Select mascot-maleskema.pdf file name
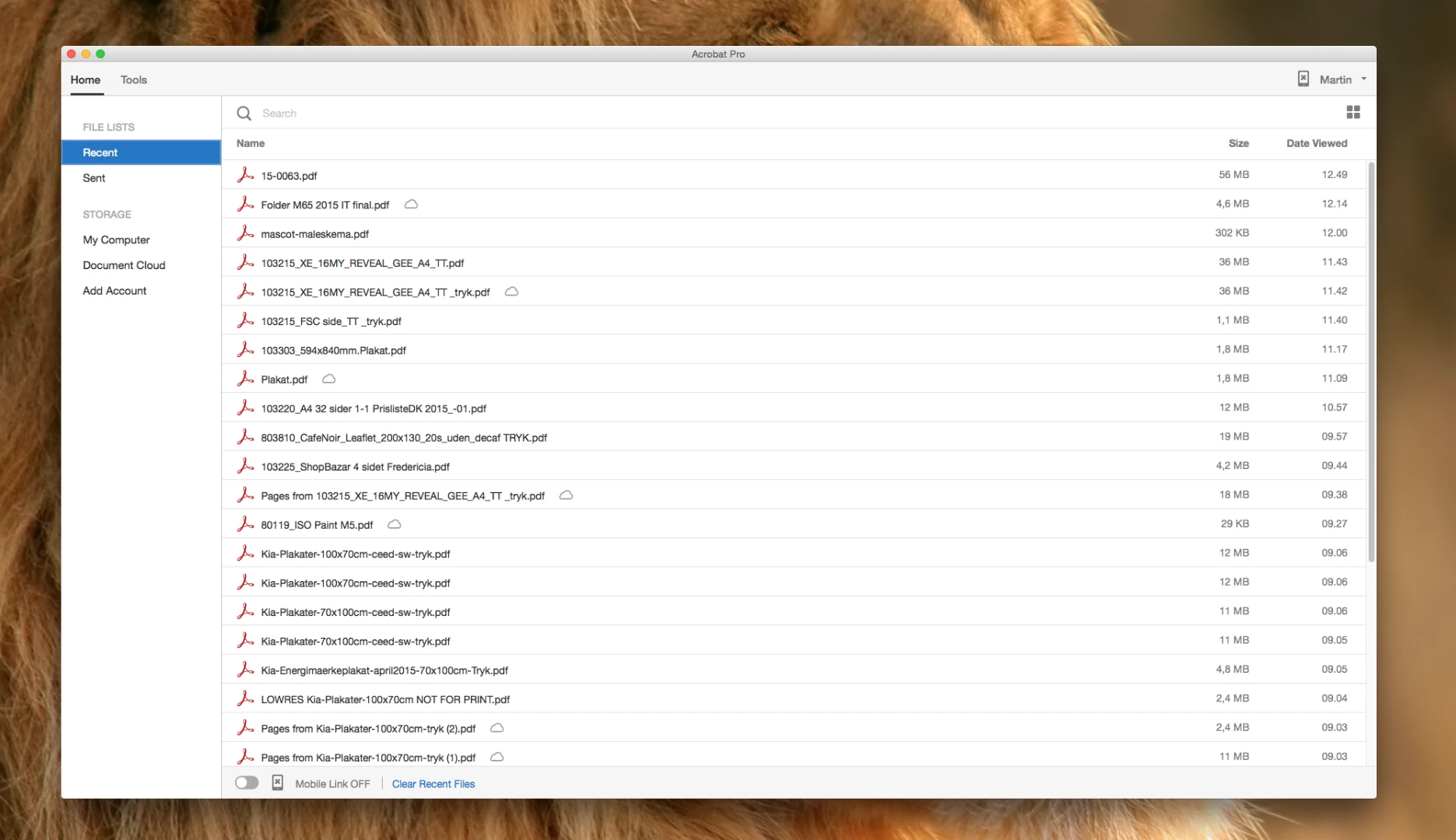The image size is (1456, 840). pyautogui.click(x=315, y=234)
